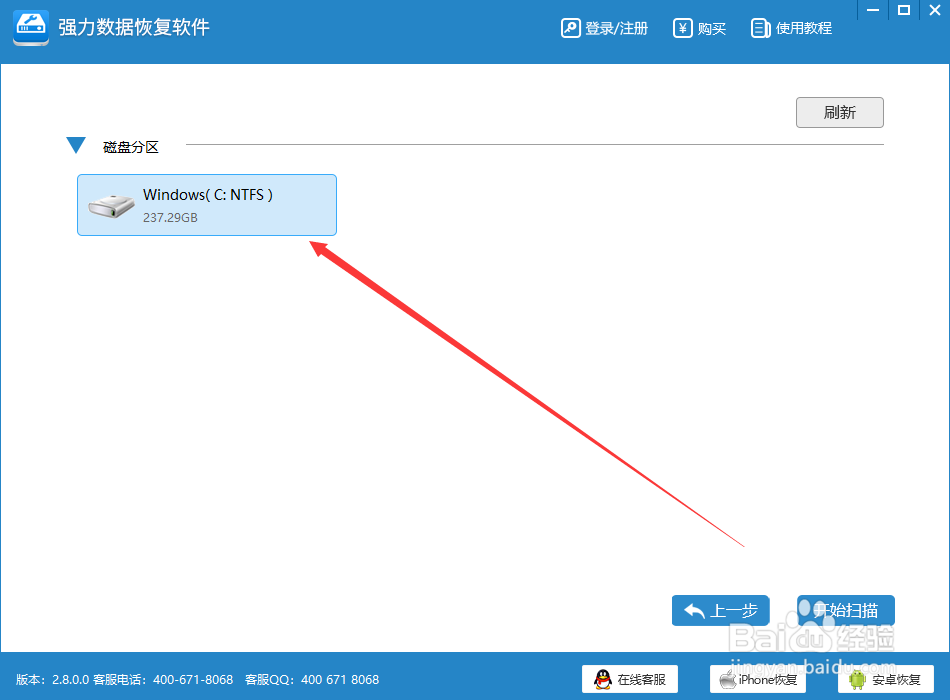Click the yen icon beside 购买
The height and width of the screenshot is (700, 950).
pyautogui.click(x=682, y=28)
